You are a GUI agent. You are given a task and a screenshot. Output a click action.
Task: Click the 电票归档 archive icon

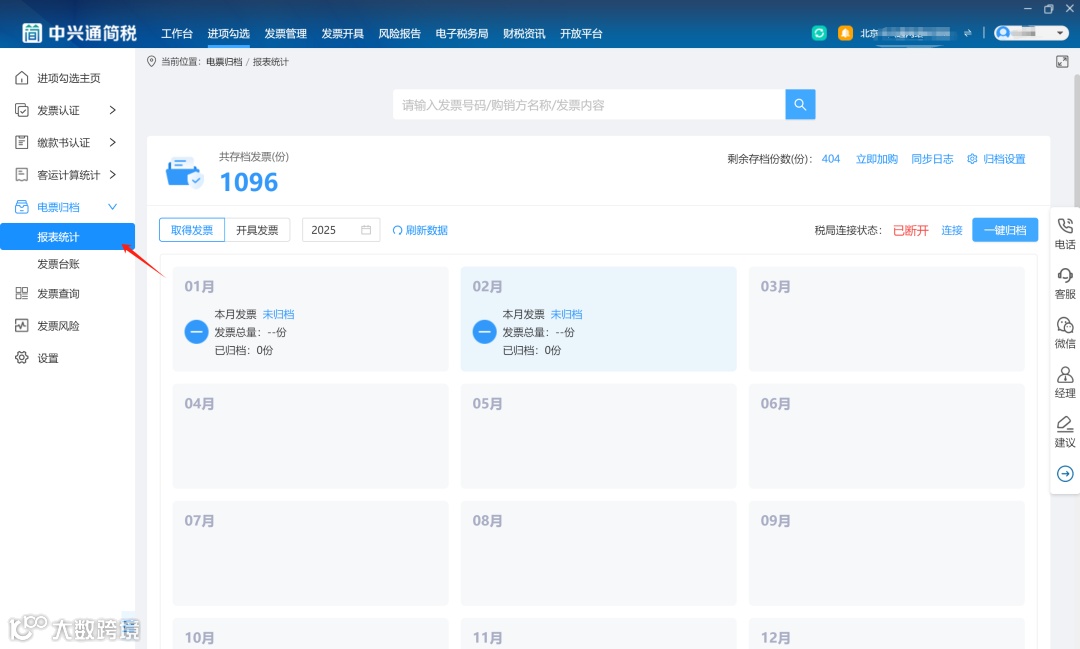pyautogui.click(x=22, y=207)
